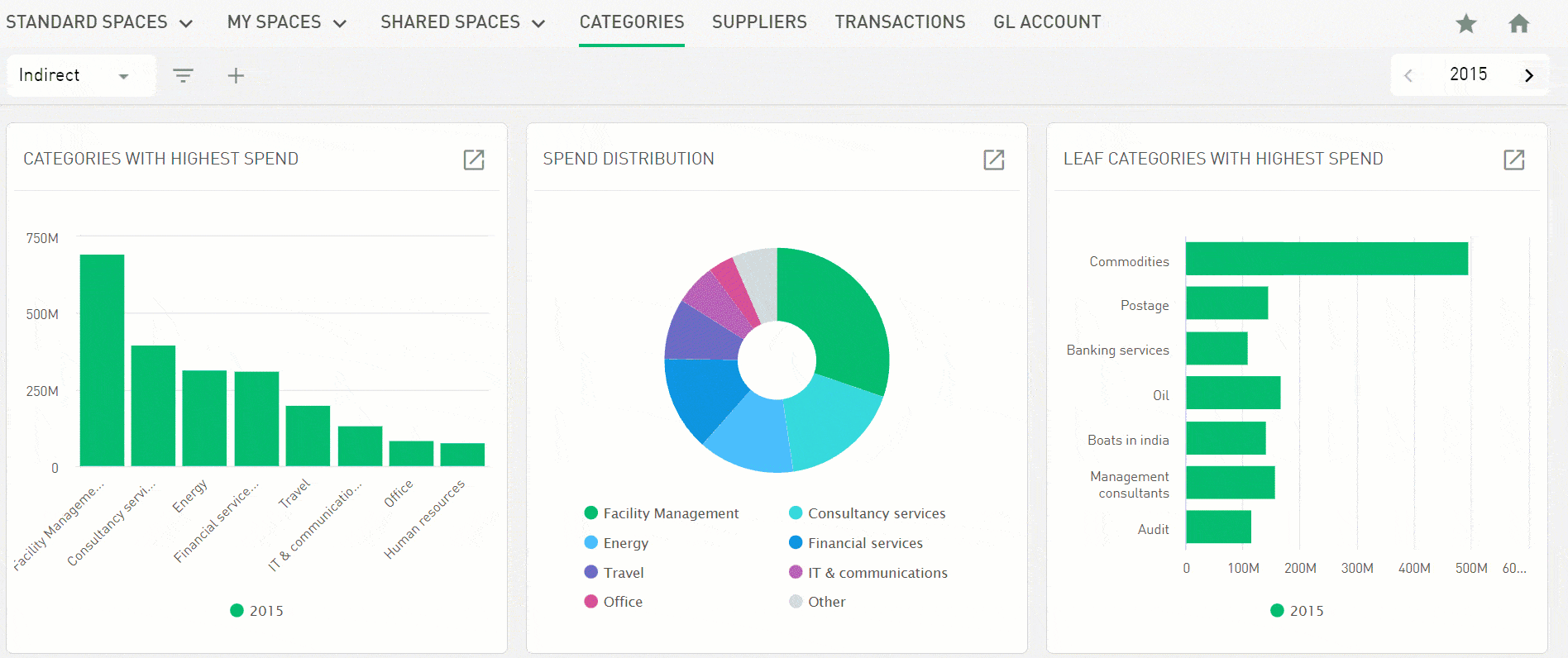Click the Office legend color dot
The image size is (1568, 658).
[x=591, y=602]
